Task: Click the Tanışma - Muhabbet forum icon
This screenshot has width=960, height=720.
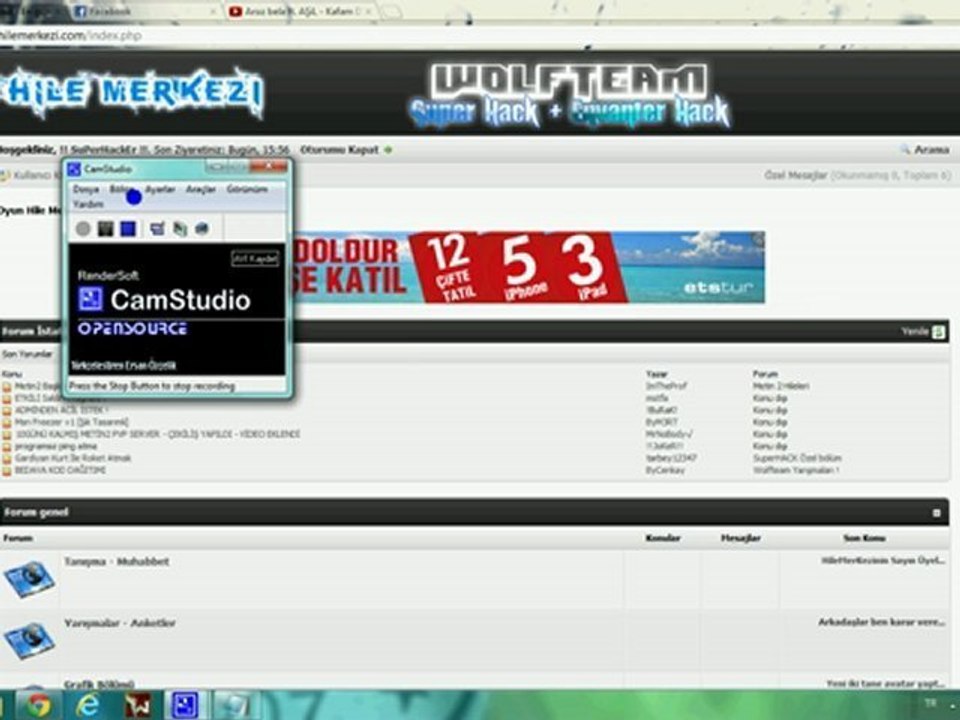Action: click(x=29, y=580)
